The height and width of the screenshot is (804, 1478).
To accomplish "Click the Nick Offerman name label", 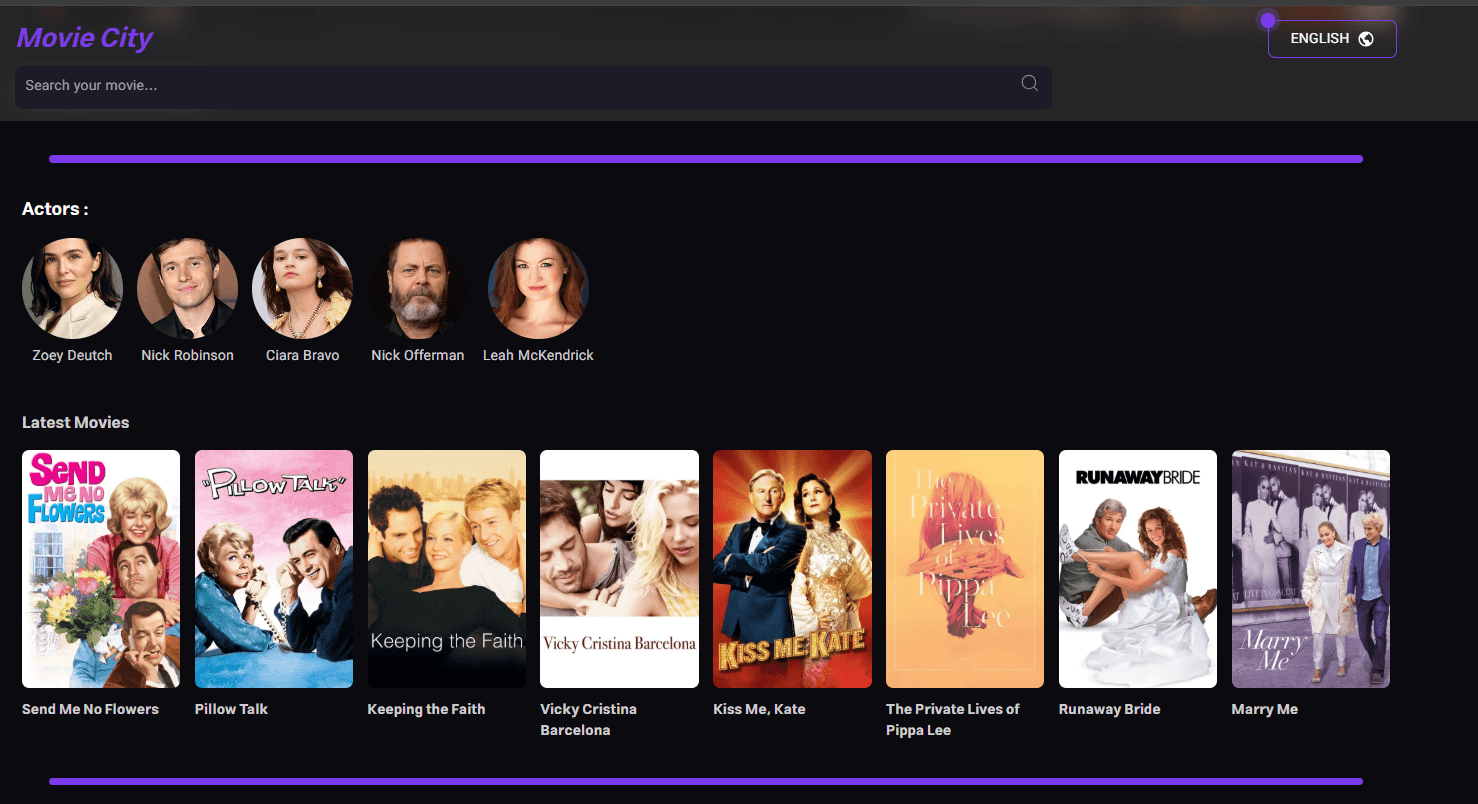I will tap(418, 355).
